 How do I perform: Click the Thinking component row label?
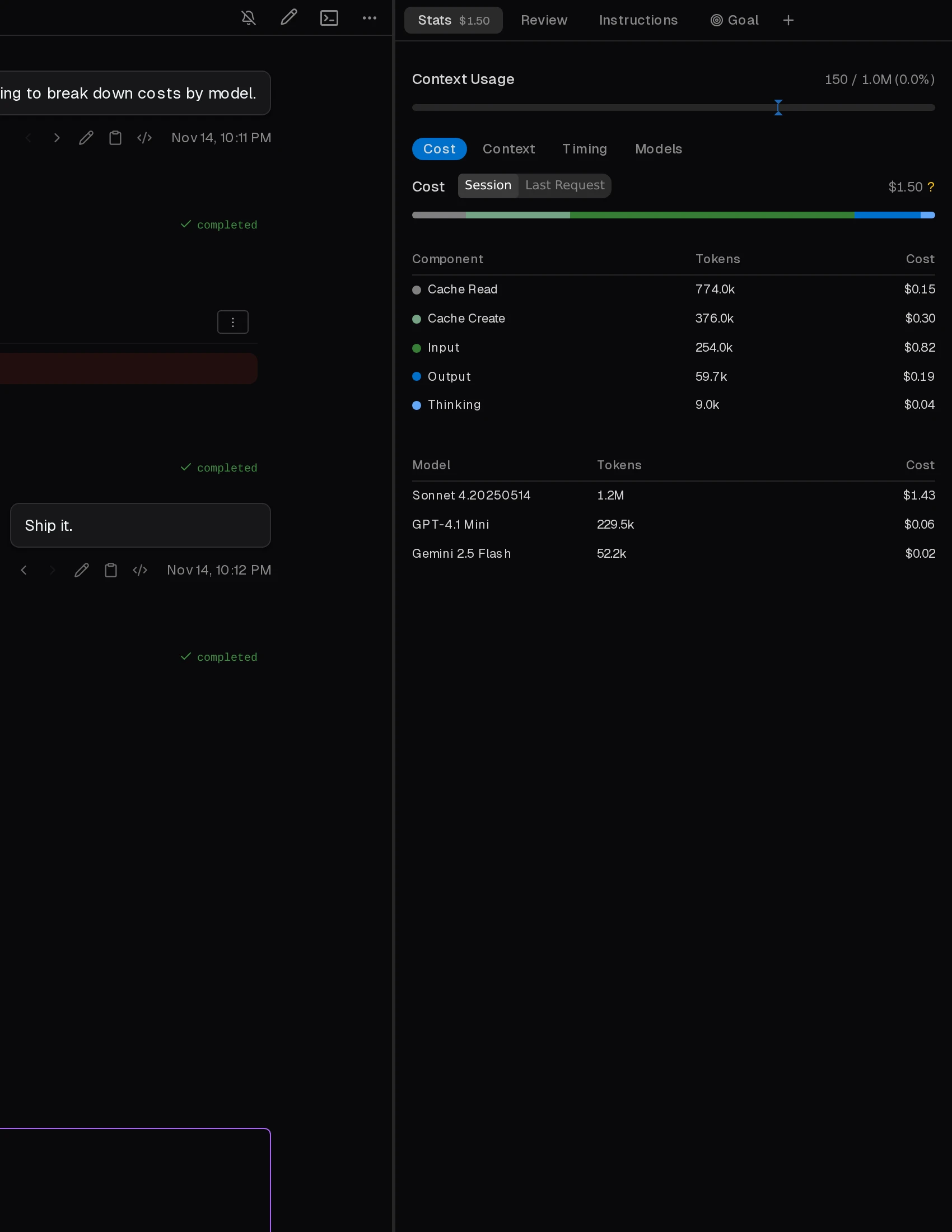[454, 405]
